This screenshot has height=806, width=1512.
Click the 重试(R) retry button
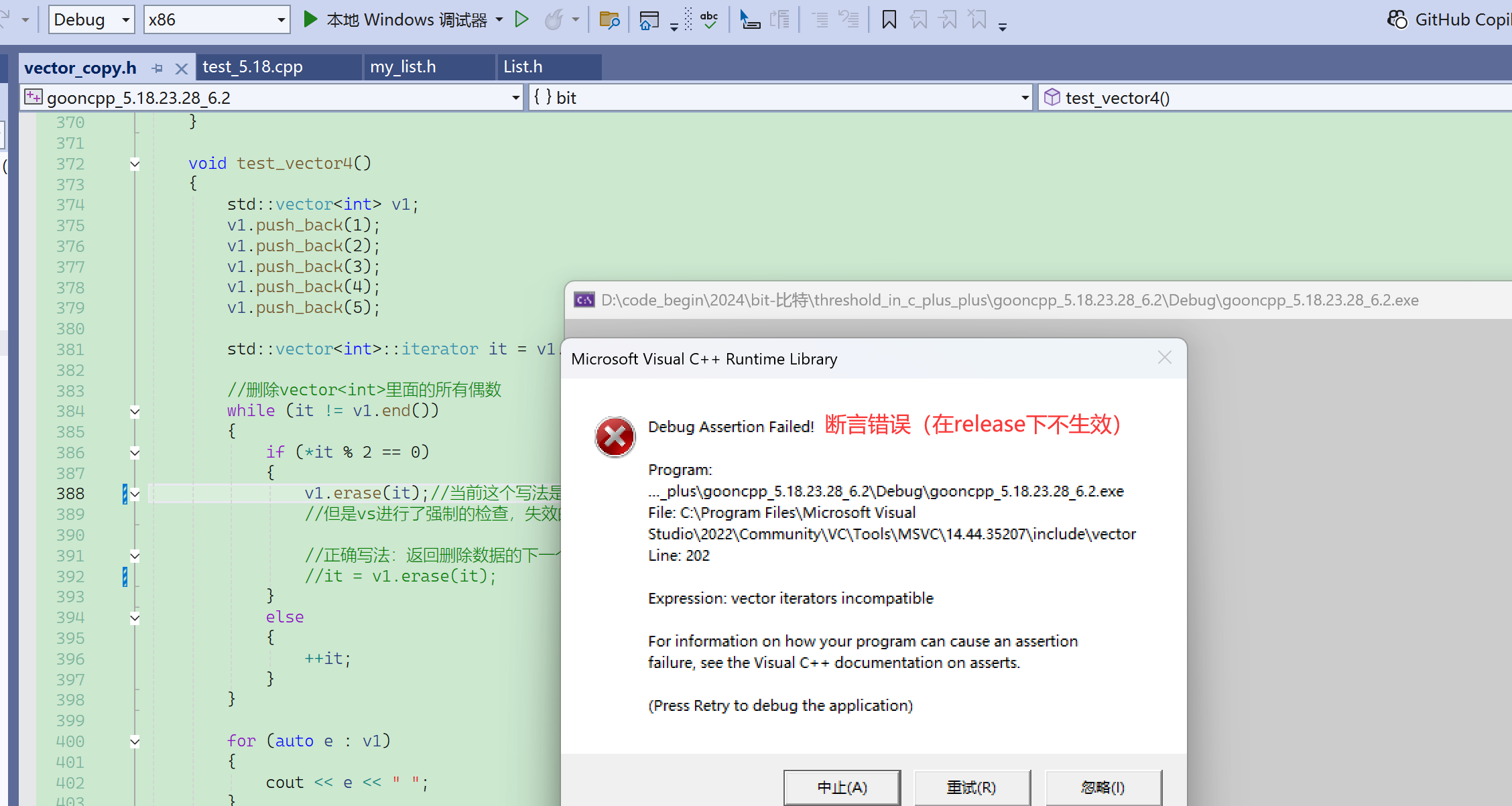(x=971, y=787)
